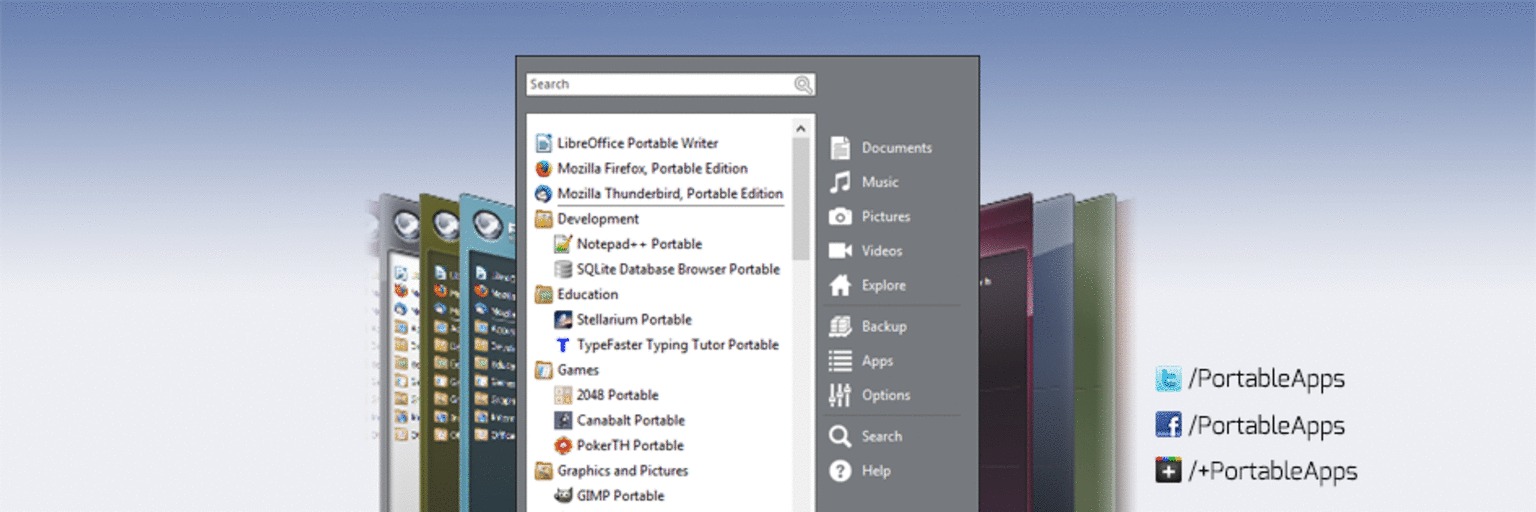
Task: Select 'Stellarium Portable' text
Action: 634,319
